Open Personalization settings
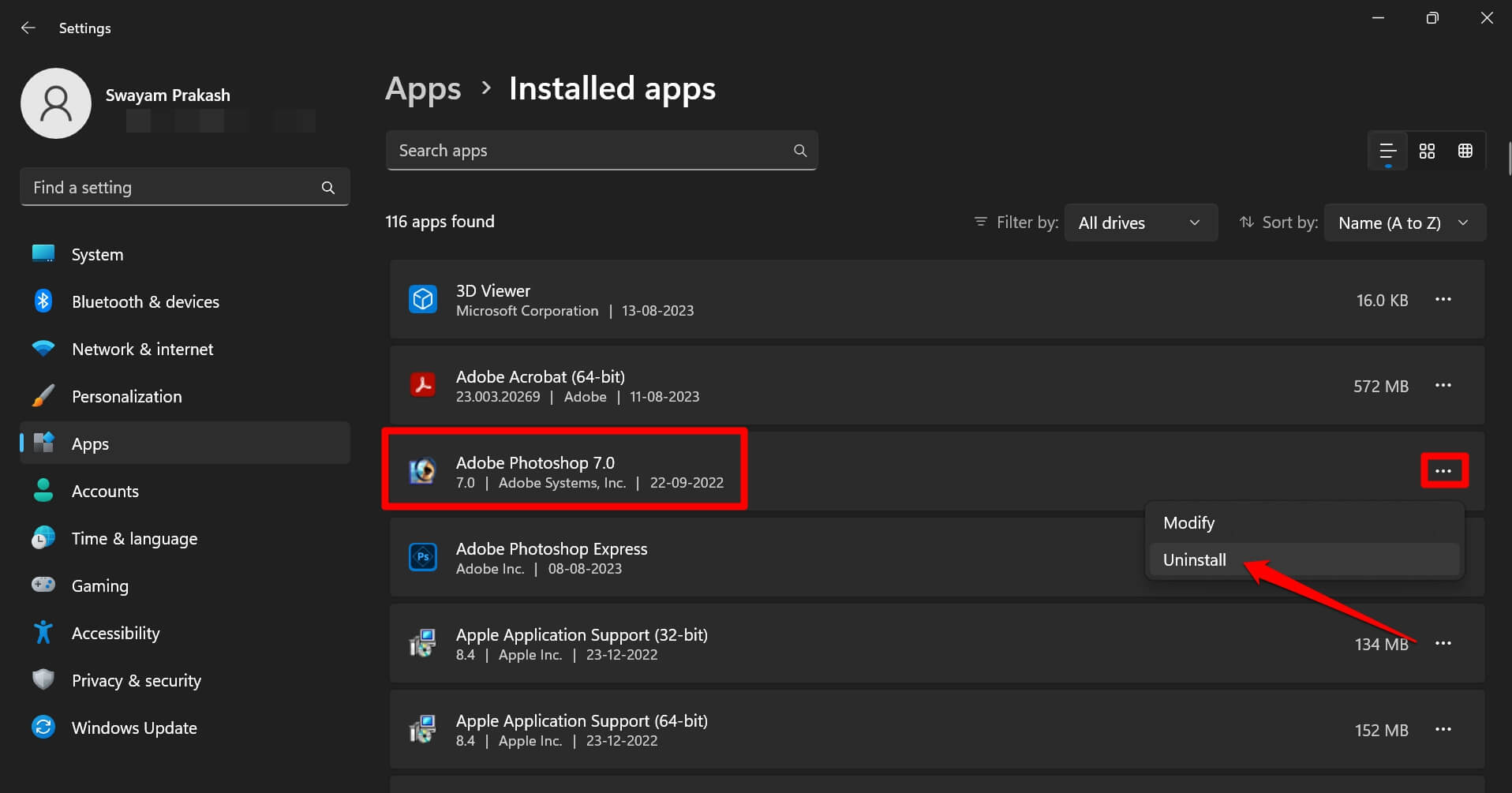 [x=185, y=396]
